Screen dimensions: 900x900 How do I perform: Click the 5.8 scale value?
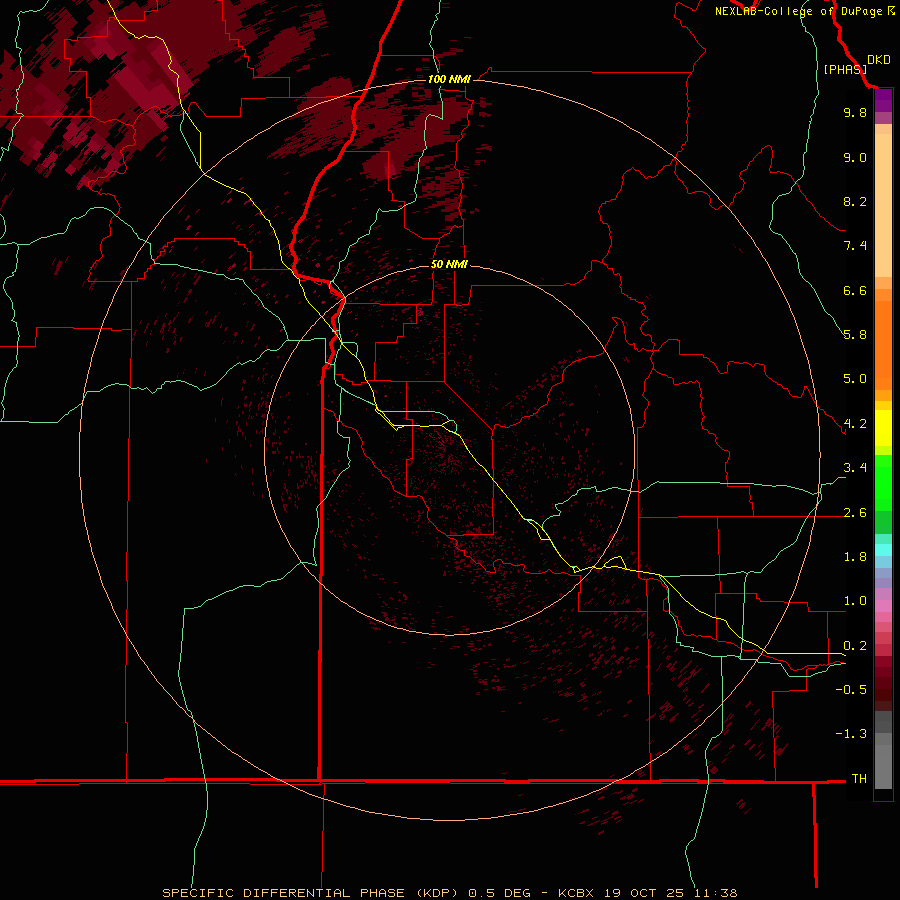pos(855,335)
